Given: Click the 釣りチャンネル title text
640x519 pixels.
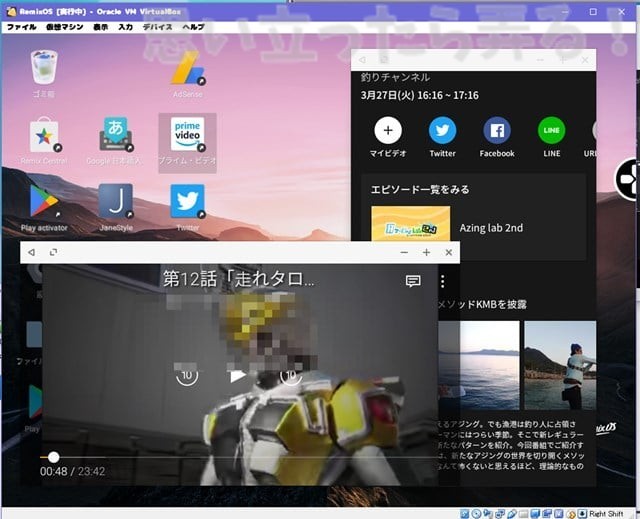Looking at the screenshot, I should click(395, 77).
